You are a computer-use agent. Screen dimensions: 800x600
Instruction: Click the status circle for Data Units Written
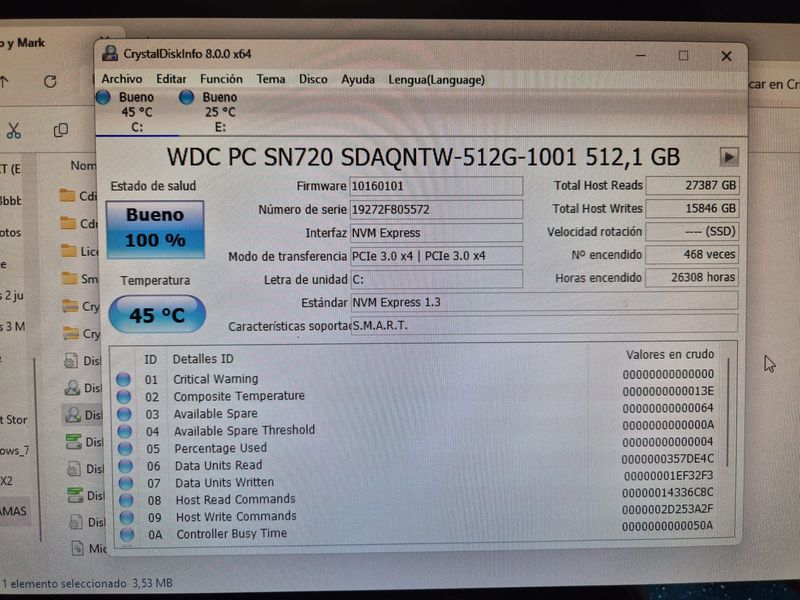tap(126, 483)
